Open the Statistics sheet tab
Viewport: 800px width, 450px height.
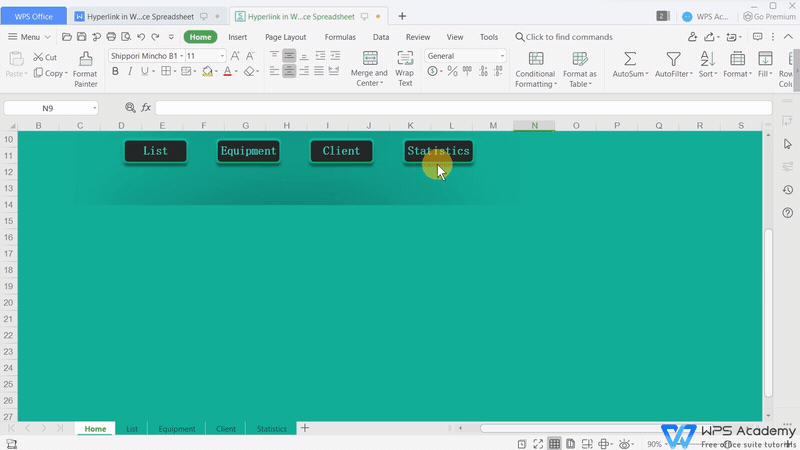tap(271, 429)
